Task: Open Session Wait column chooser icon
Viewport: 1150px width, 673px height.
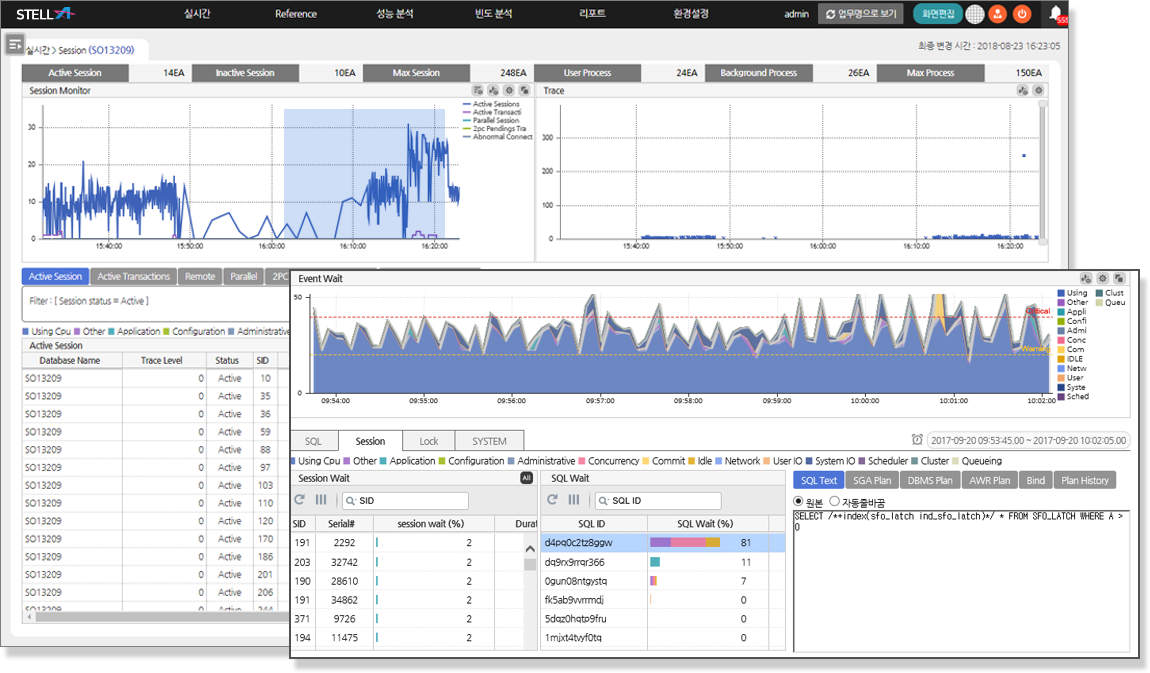Action: tap(321, 500)
